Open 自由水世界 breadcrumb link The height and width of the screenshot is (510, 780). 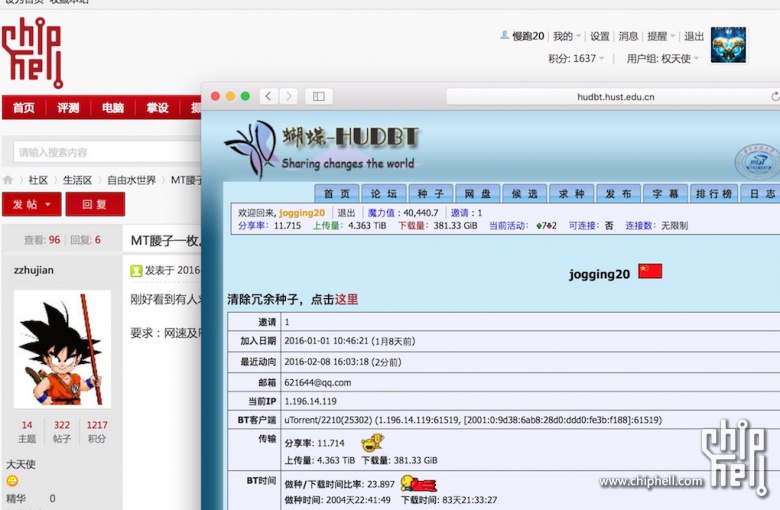point(131,180)
